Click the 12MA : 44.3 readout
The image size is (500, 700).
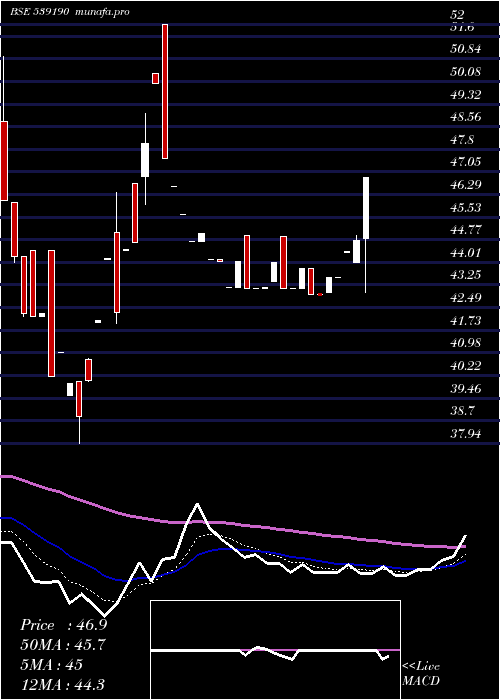tap(62, 684)
